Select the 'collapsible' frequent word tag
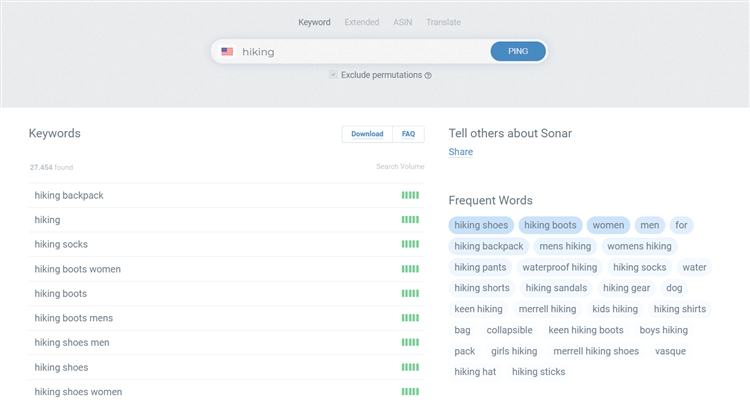The height and width of the screenshot is (404, 750). [510, 330]
